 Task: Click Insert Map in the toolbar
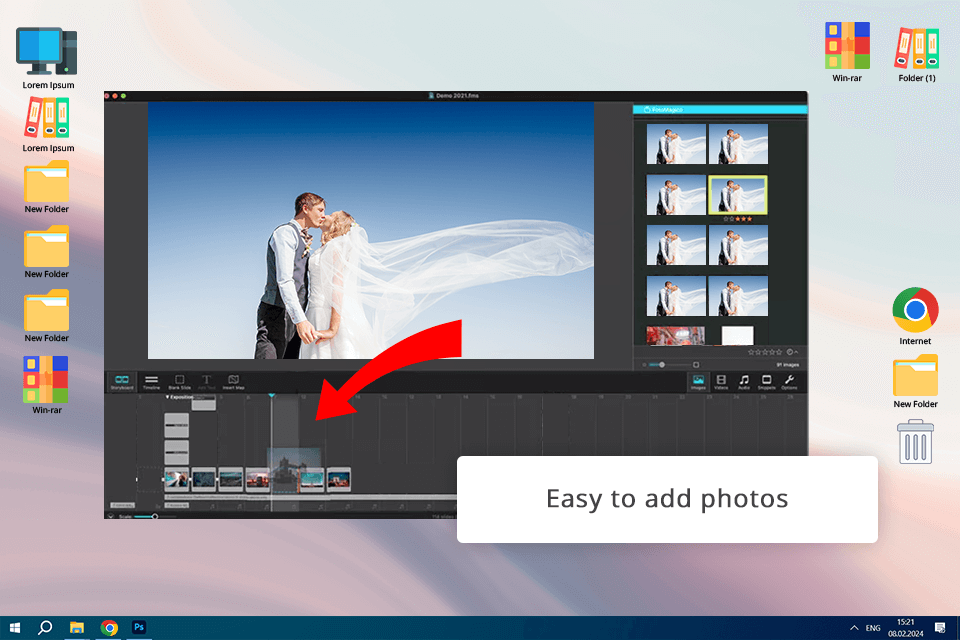pyautogui.click(x=233, y=382)
